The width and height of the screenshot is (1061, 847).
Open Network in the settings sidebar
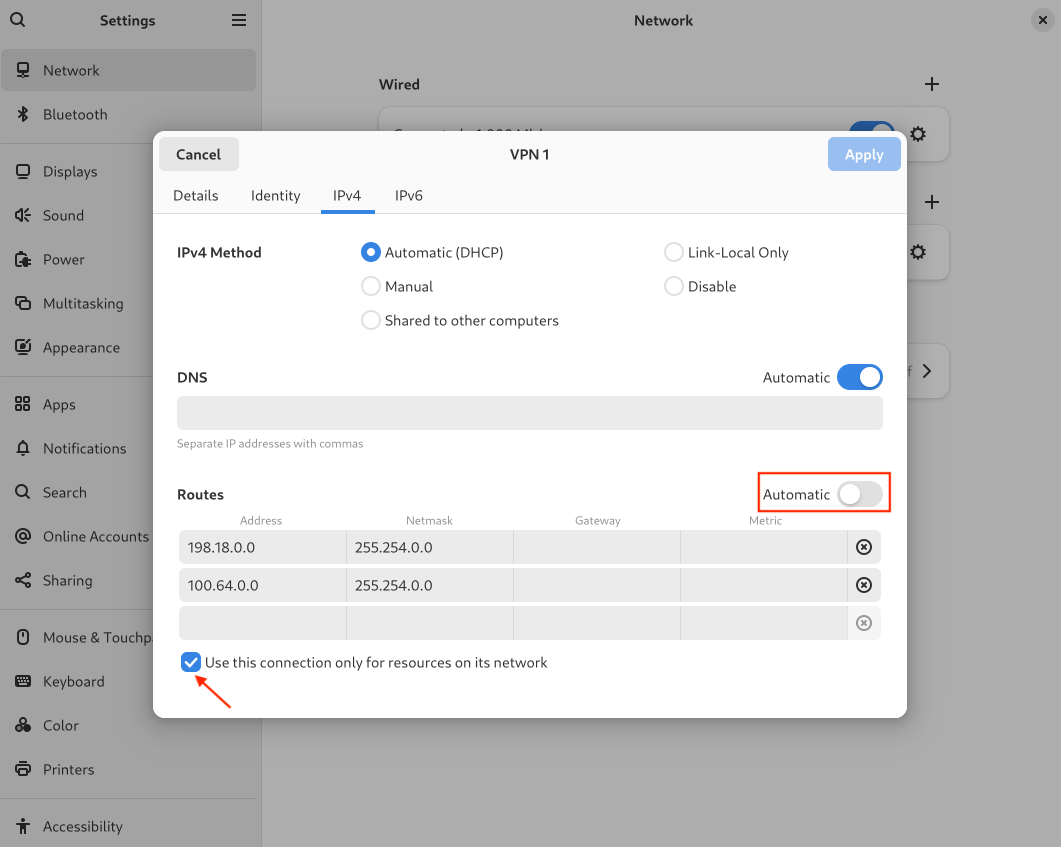click(129, 70)
